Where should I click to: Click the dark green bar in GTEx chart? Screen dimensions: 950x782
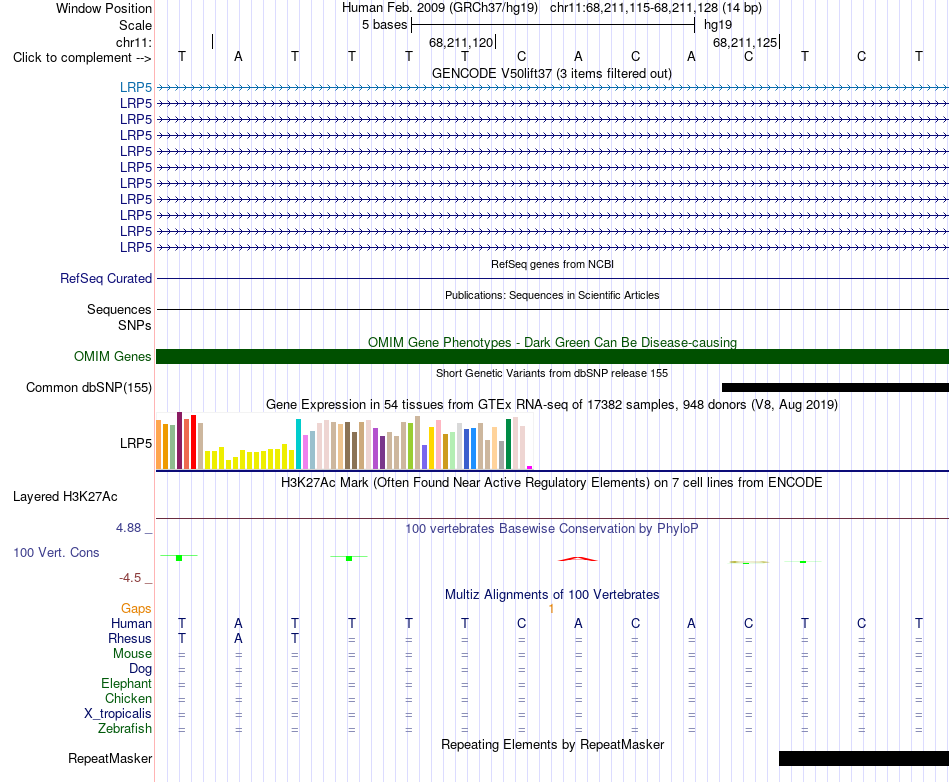pyautogui.click(x=508, y=444)
